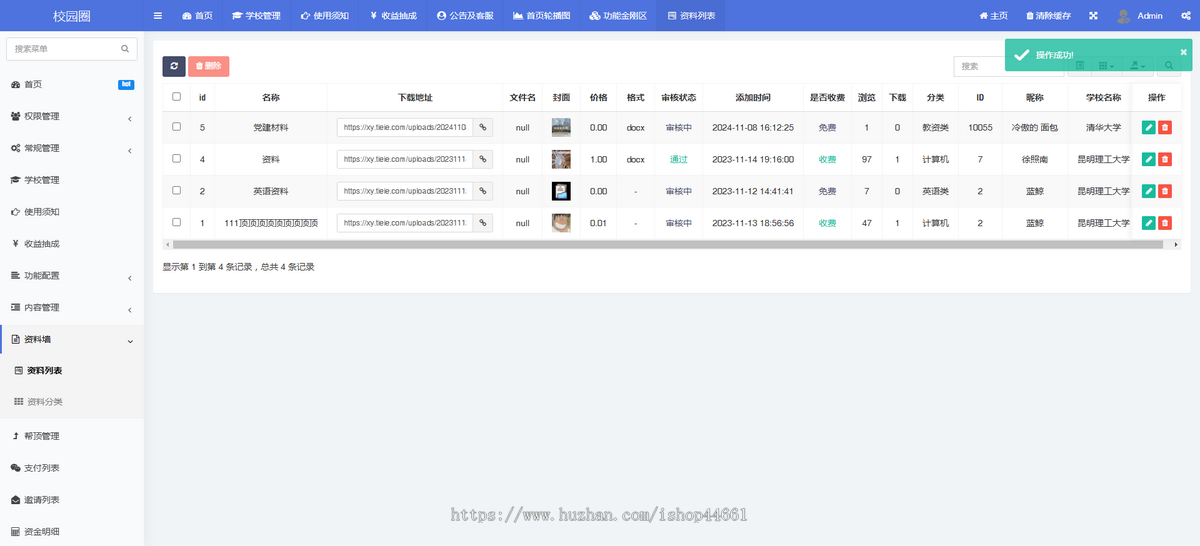This screenshot has height=546, width=1200.
Task: Delete the 徐熙南 row with the red trash icon
Action: [1165, 159]
